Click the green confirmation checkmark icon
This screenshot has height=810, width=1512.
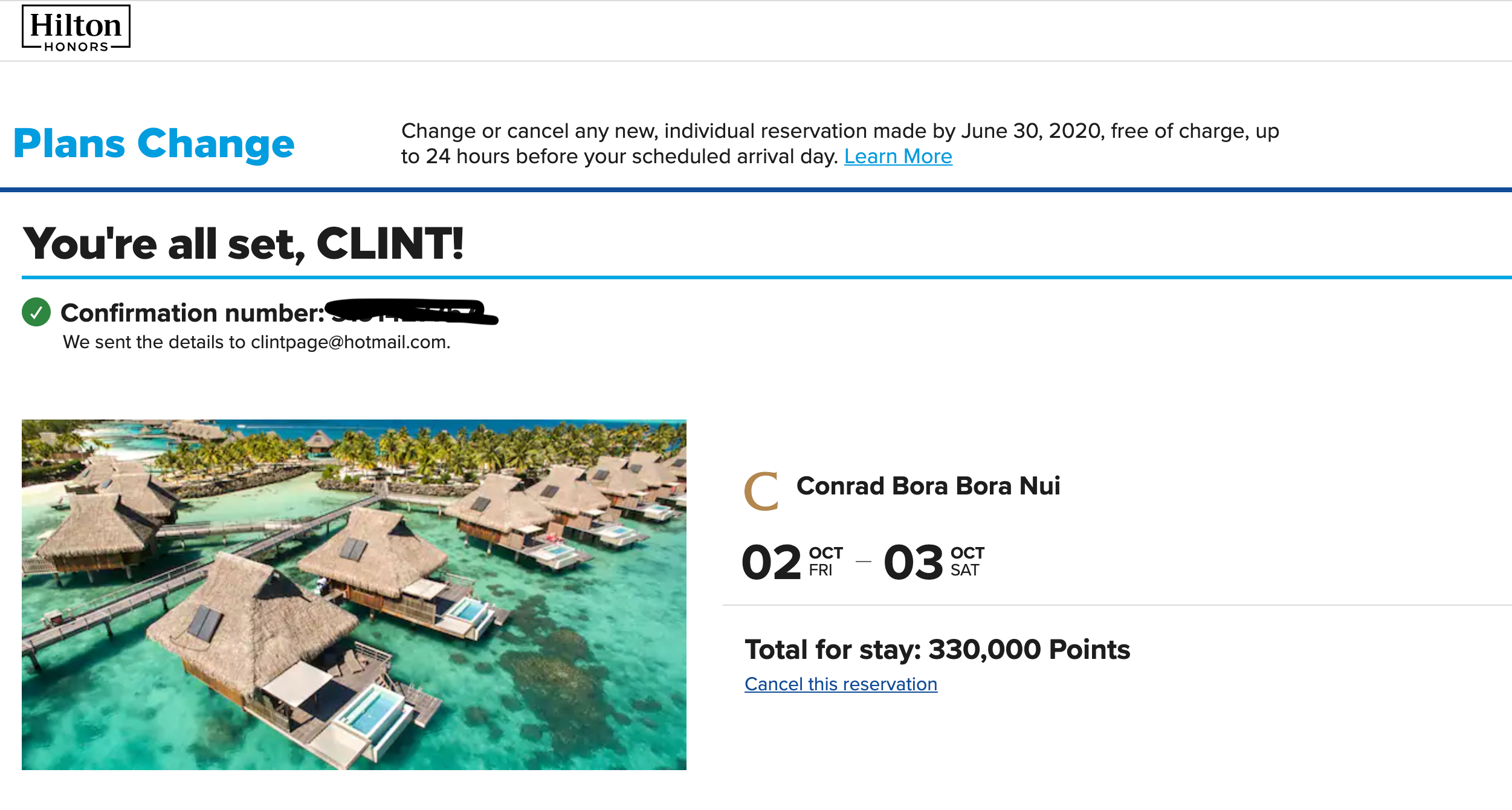coord(36,312)
